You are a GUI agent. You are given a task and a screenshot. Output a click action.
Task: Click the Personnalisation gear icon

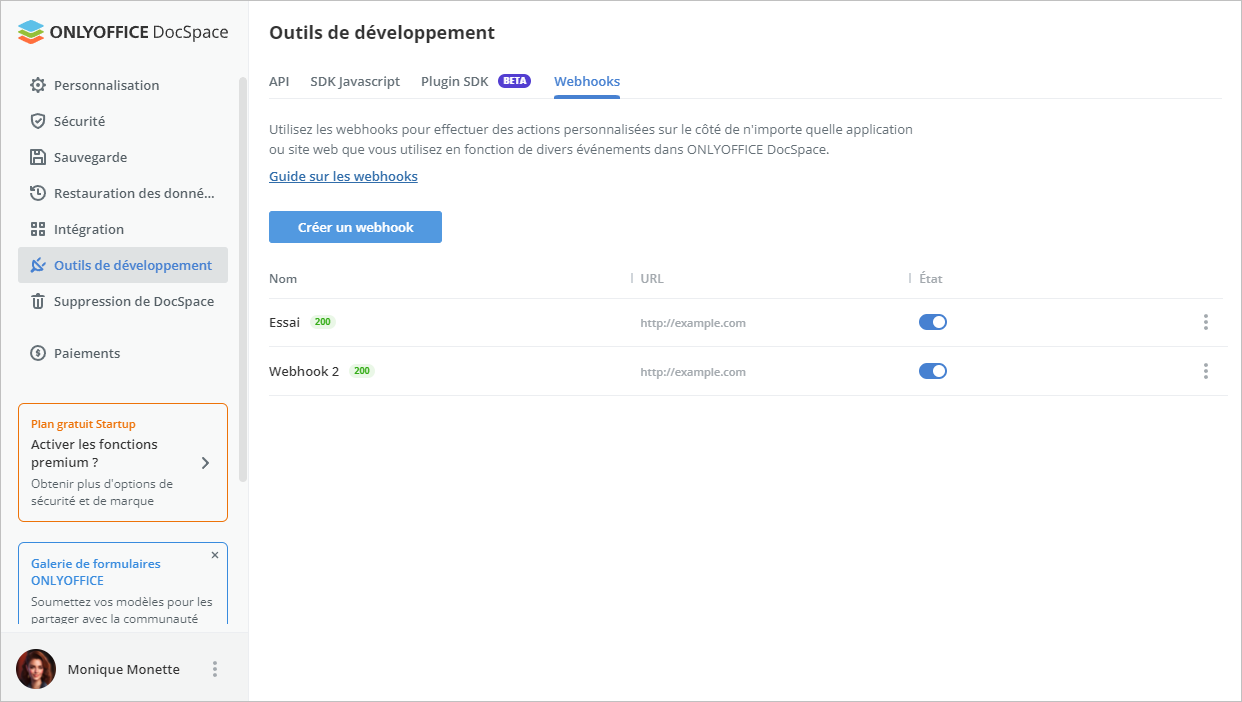pos(38,85)
